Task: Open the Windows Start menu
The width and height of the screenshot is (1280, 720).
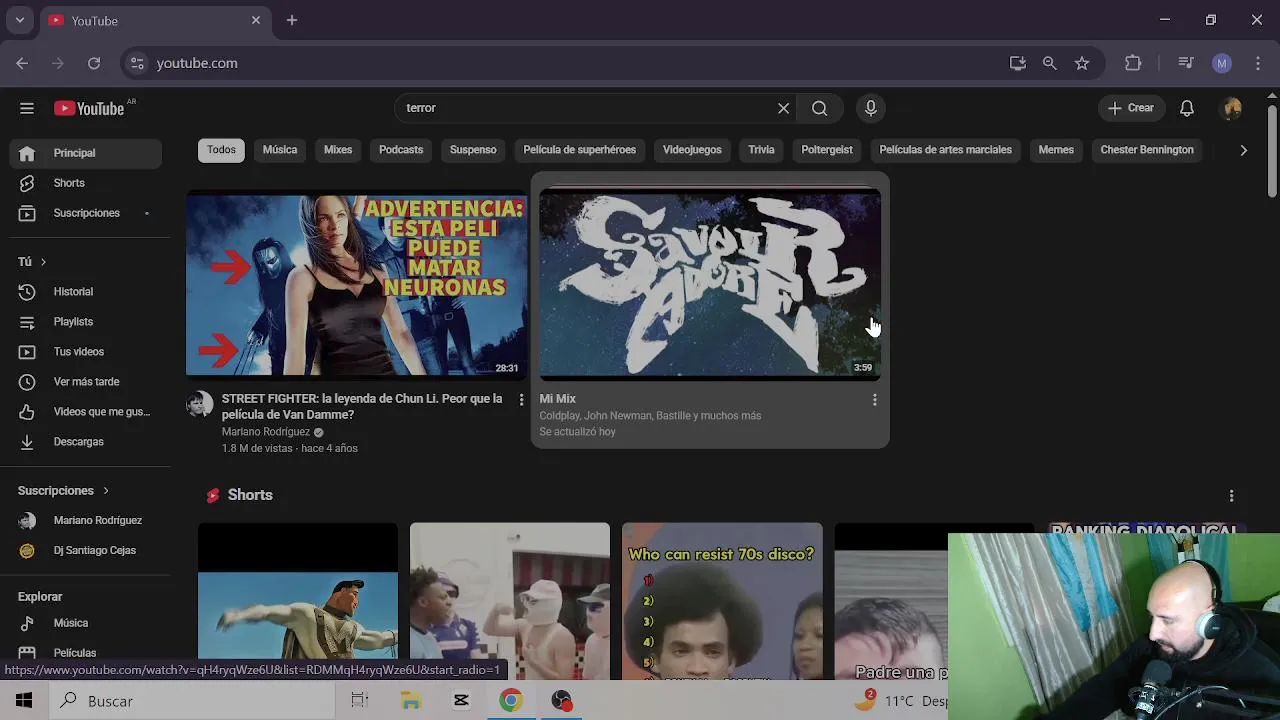Action: click(24, 701)
